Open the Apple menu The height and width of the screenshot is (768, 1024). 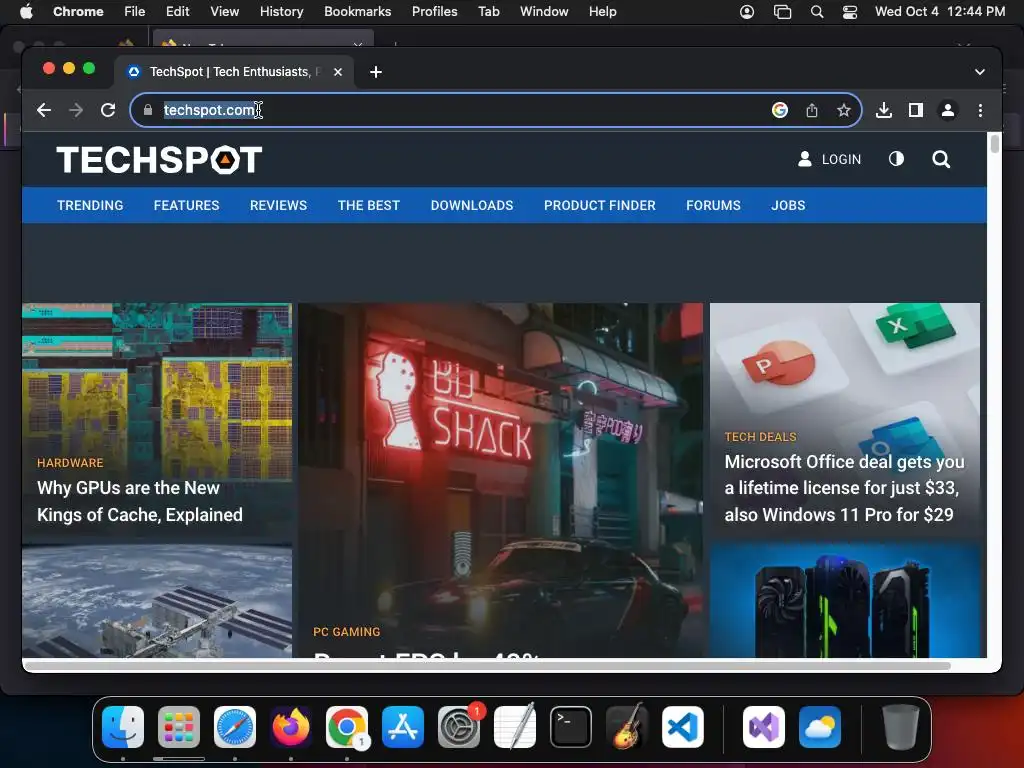pyautogui.click(x=26, y=11)
